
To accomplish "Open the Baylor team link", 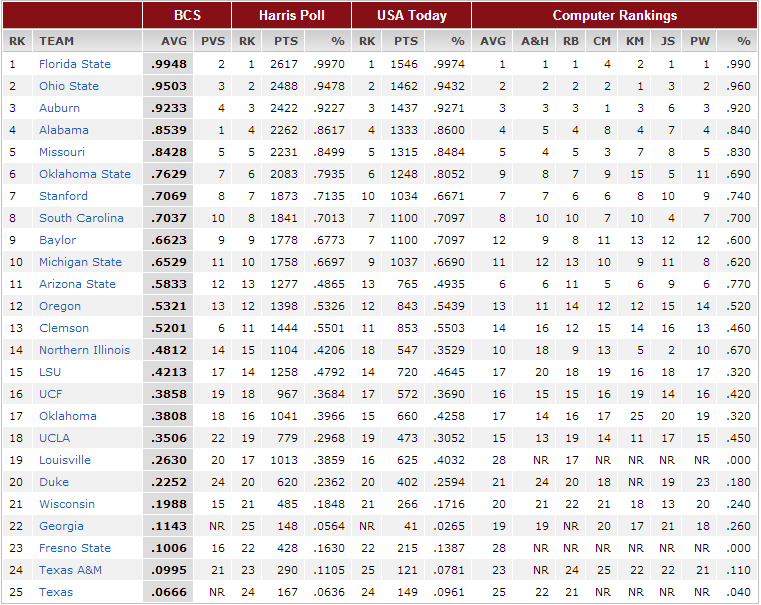I will point(58,240).
